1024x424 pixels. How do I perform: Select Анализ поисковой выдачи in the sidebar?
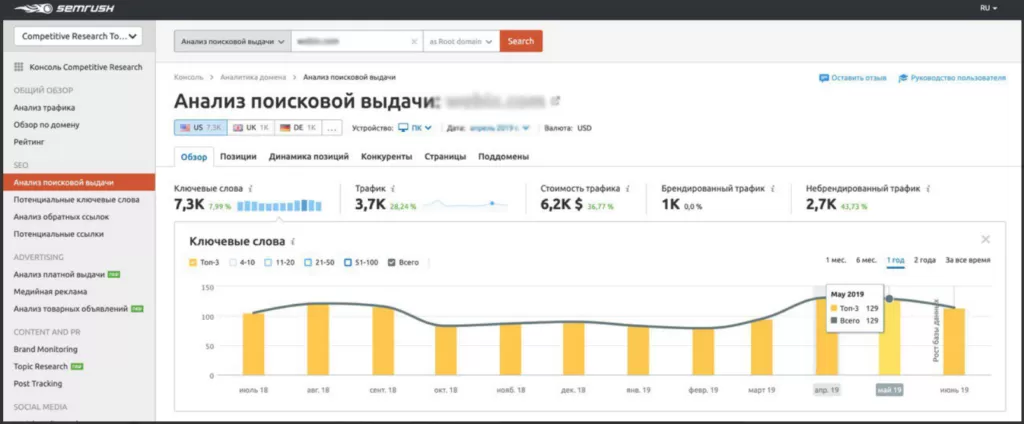pos(78,182)
